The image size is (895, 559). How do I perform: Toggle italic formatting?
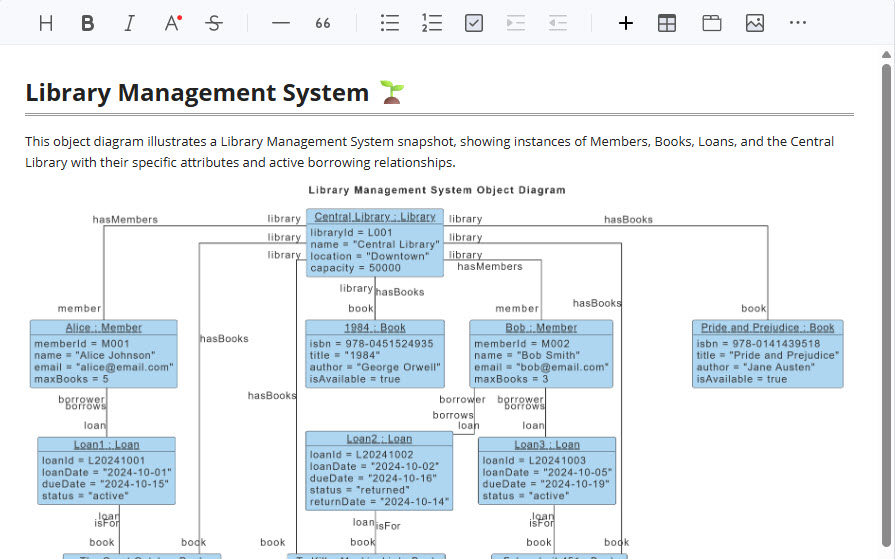coord(130,23)
